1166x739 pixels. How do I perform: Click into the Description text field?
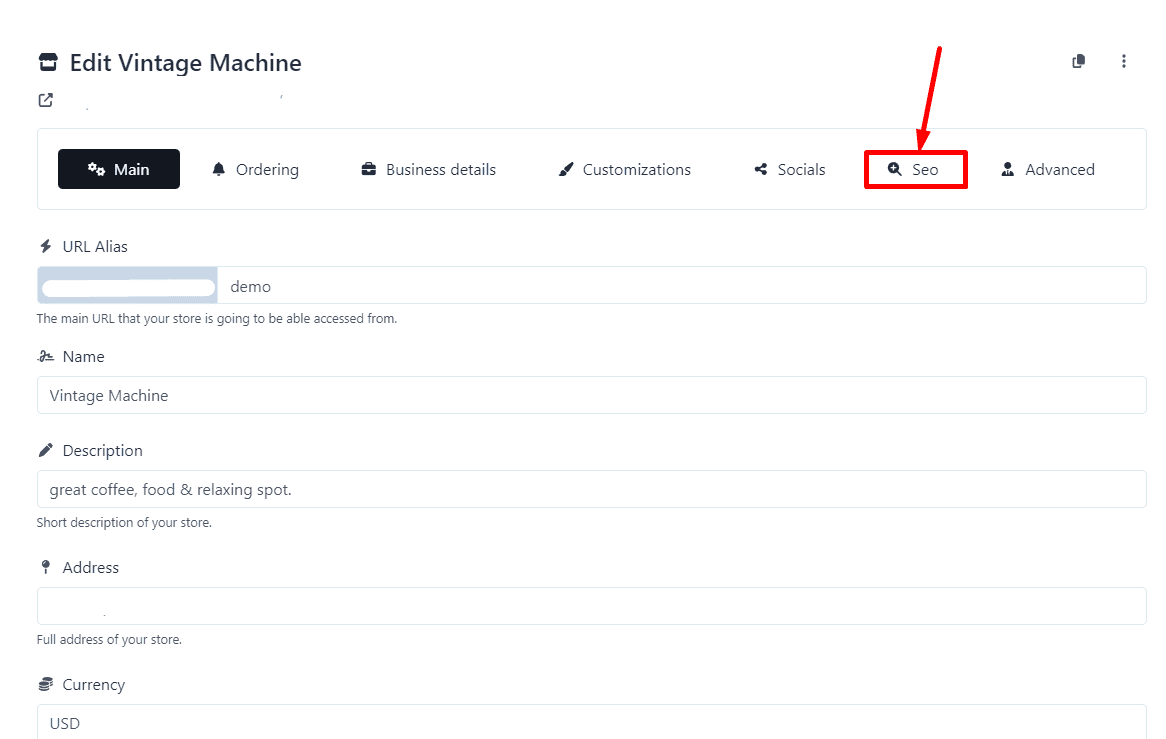coord(591,489)
